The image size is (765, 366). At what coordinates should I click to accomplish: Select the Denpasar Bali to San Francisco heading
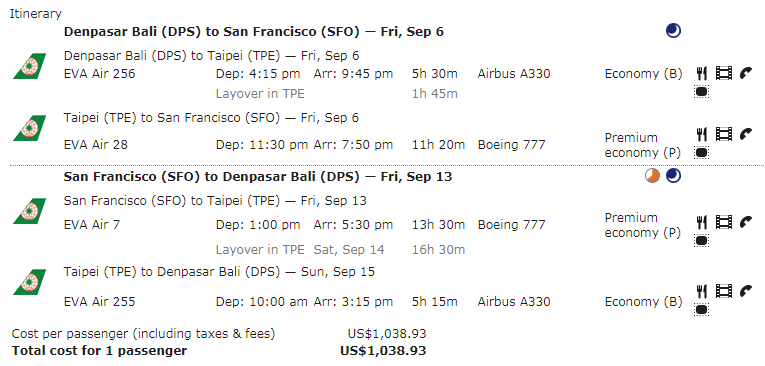pyautogui.click(x=254, y=32)
